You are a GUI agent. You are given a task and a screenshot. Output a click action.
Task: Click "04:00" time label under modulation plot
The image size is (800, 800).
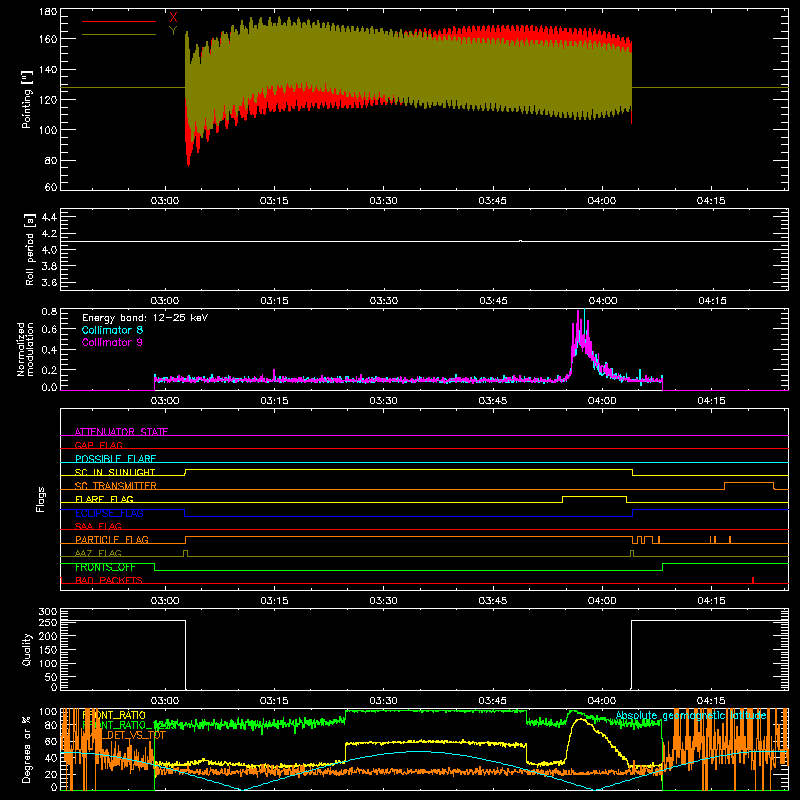tap(602, 401)
